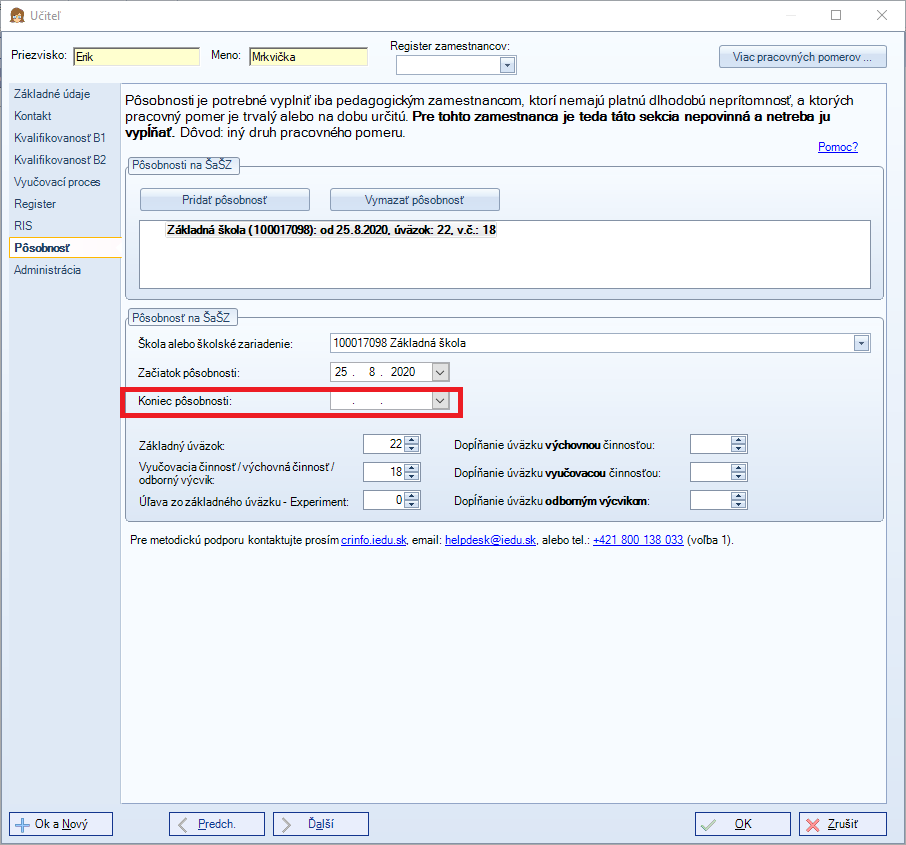The width and height of the screenshot is (906, 845).
Task: Decrease Dopĺňanie úväzku výchovnou činnosťou value
Action: tap(738, 449)
